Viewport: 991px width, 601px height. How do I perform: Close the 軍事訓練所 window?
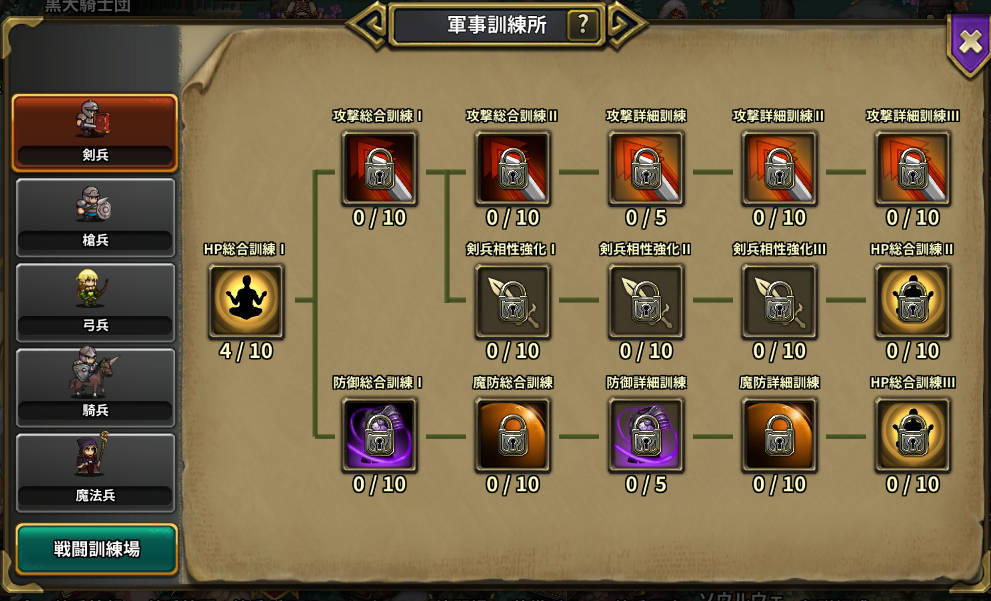[970, 43]
